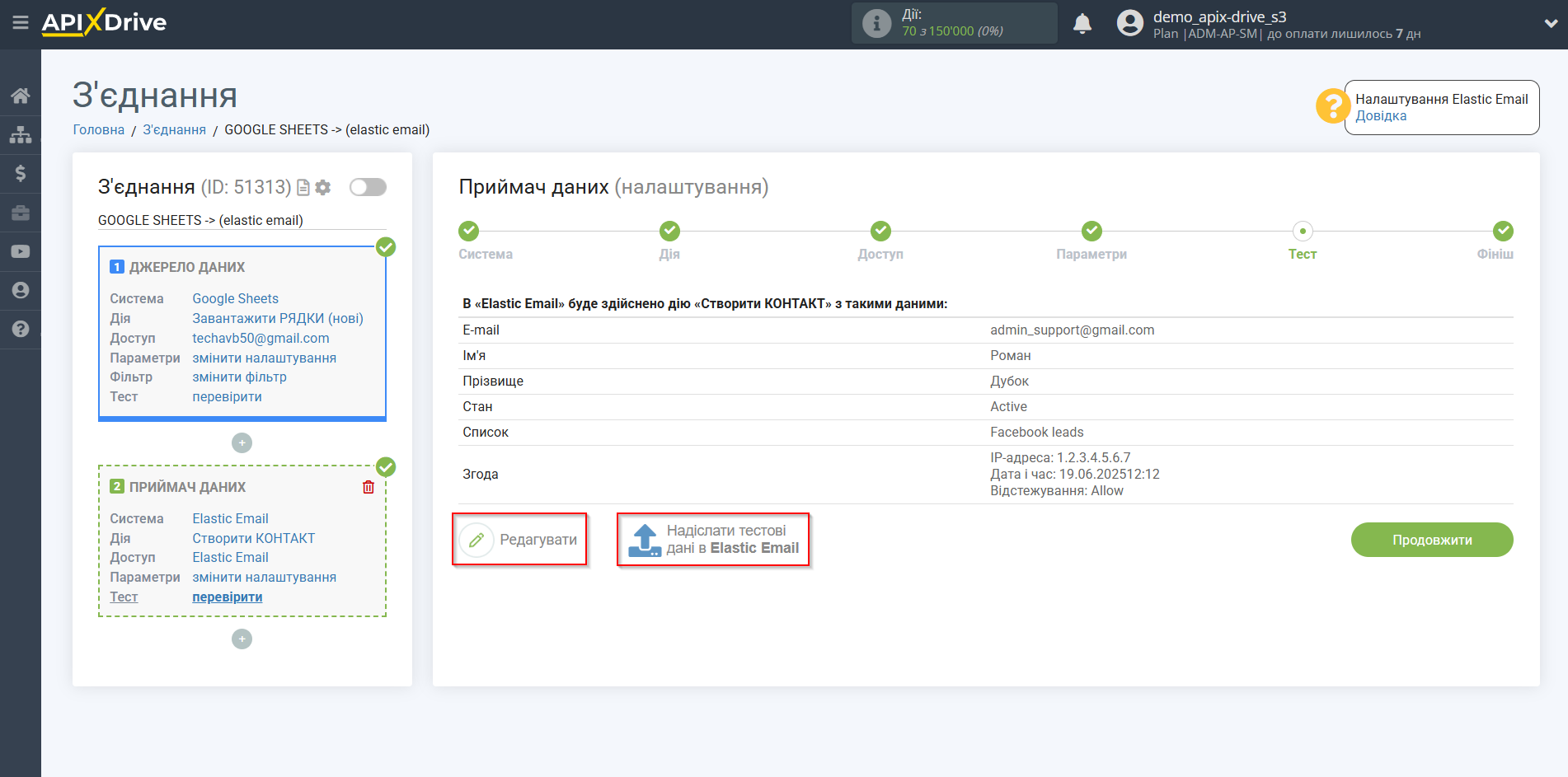Add step between source and receiver
1568x777 pixels.
point(242,443)
